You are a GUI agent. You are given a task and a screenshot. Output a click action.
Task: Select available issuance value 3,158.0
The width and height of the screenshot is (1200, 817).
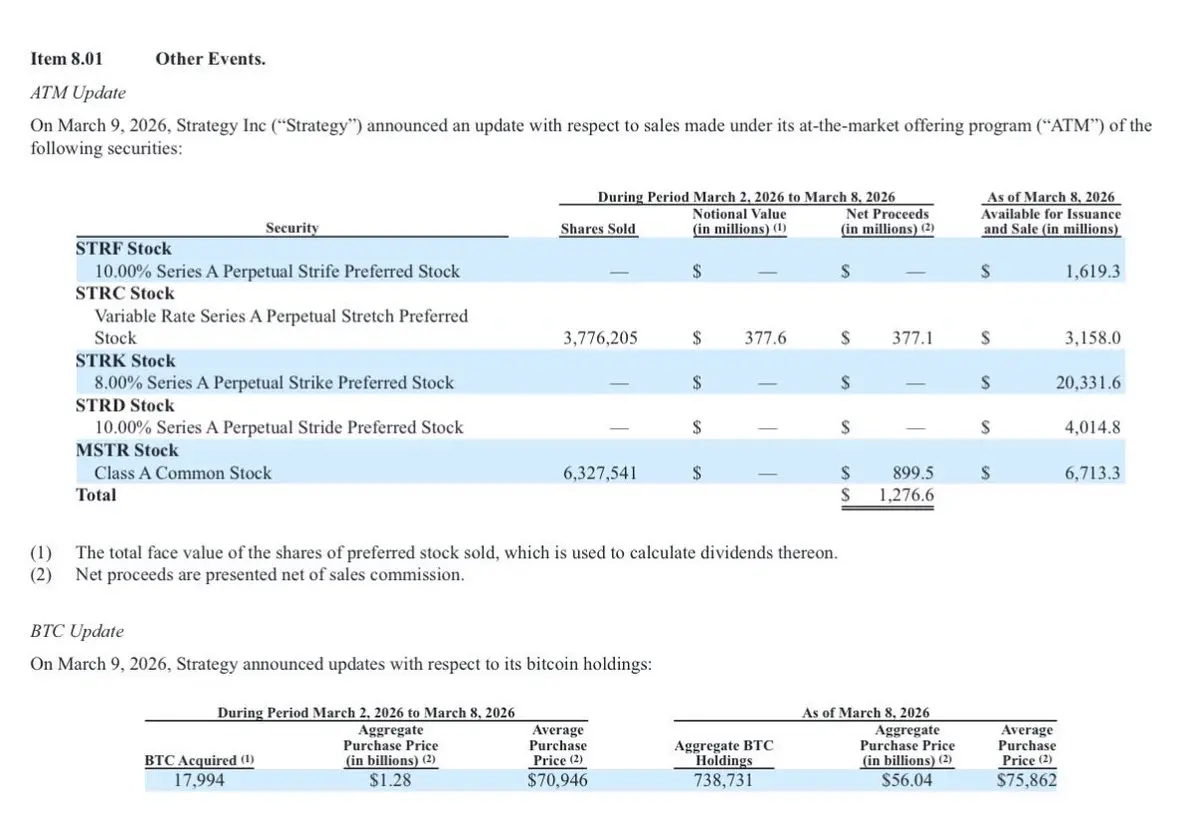(x=1093, y=338)
